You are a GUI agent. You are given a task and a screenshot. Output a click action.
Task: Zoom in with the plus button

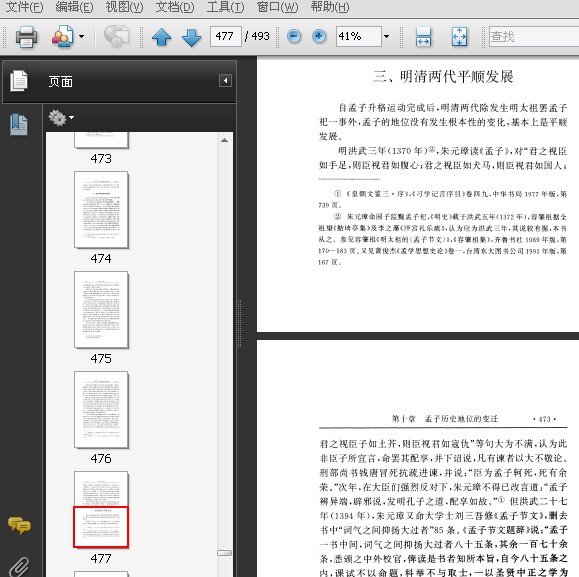coord(319,36)
